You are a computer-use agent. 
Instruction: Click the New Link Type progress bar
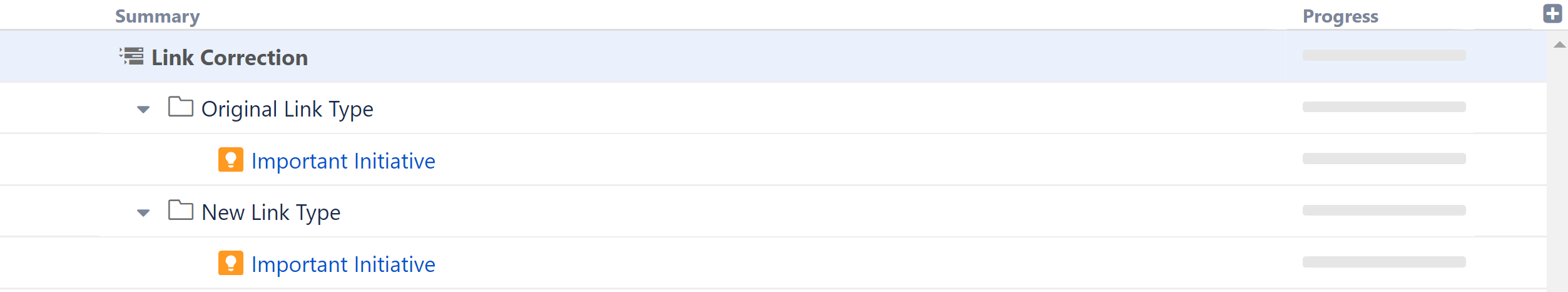(1384, 211)
